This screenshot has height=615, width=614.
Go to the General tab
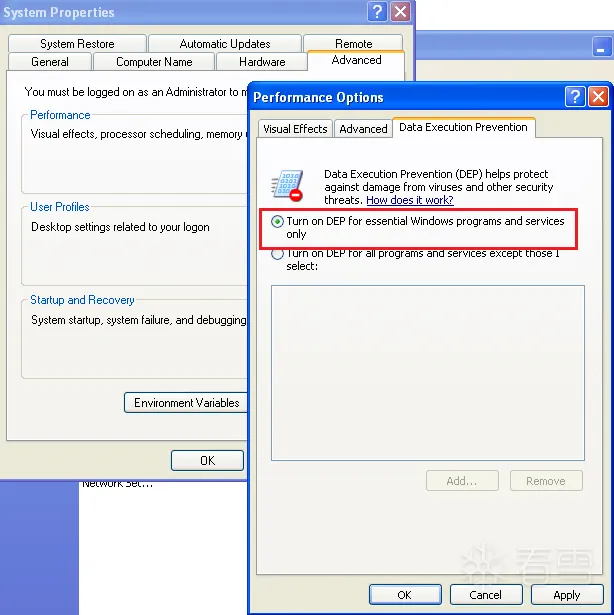(x=50, y=62)
